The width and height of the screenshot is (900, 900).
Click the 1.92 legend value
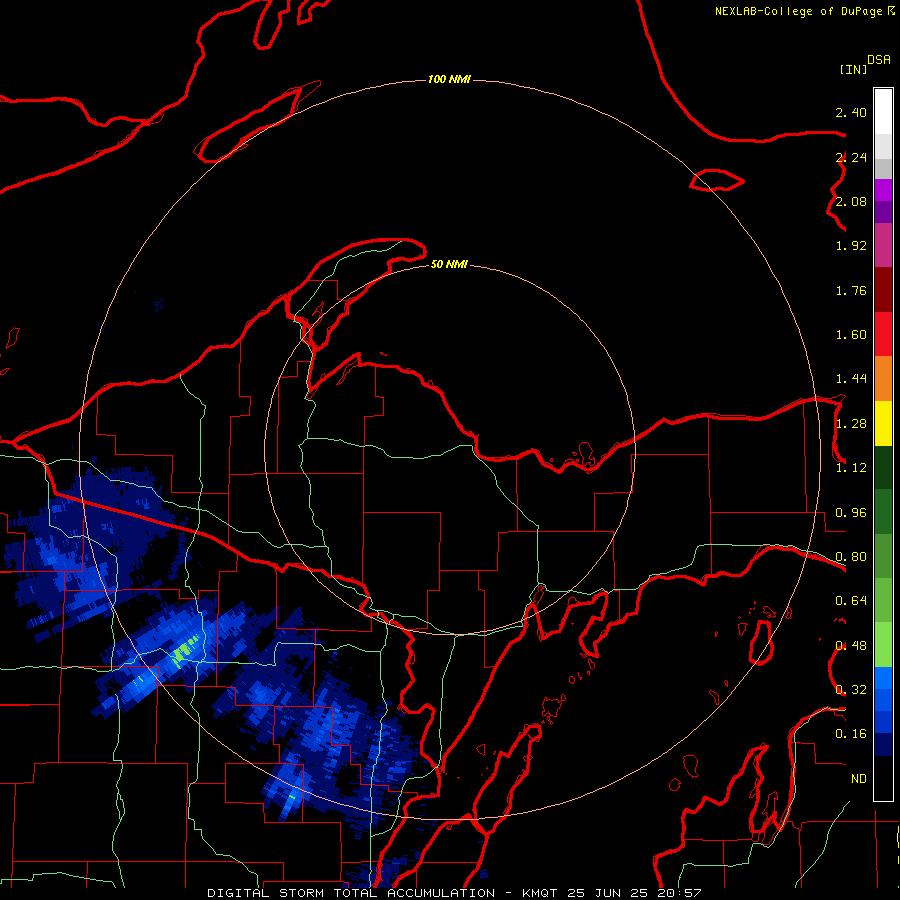click(851, 246)
